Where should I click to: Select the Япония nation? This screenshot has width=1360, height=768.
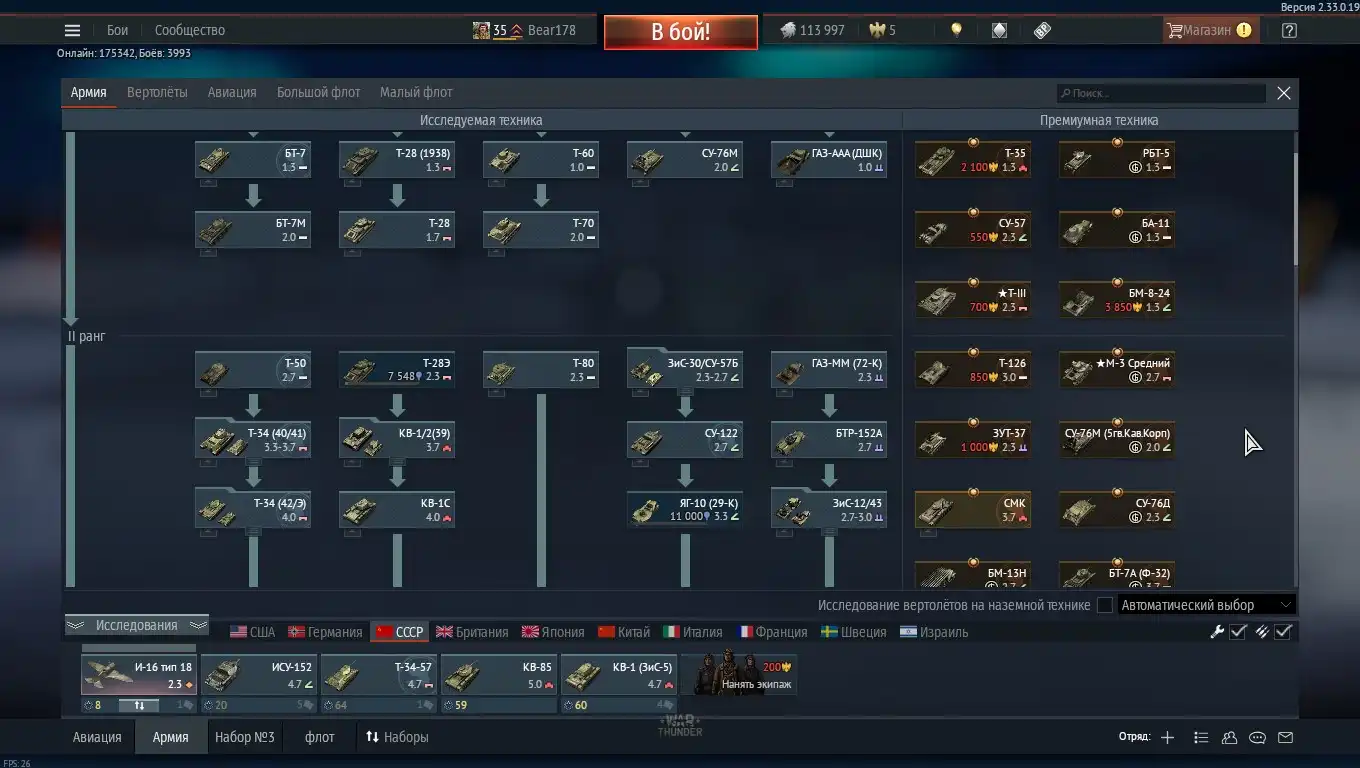tap(553, 632)
